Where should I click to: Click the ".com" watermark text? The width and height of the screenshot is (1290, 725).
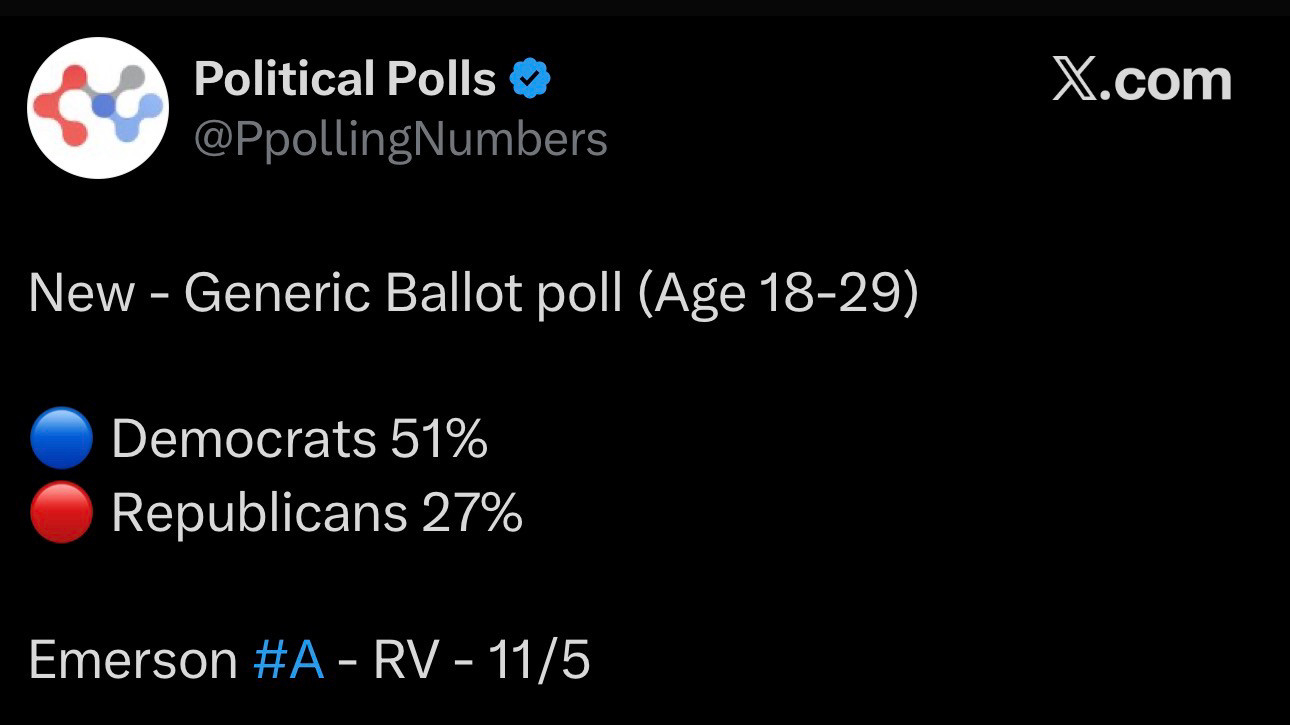coord(1166,80)
